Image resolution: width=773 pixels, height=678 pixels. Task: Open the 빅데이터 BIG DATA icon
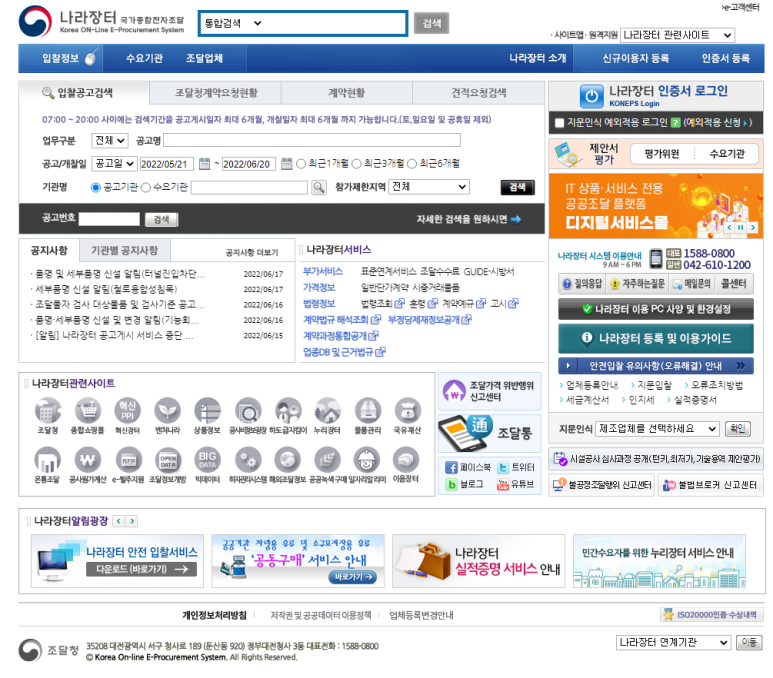pyautogui.click(x=208, y=460)
